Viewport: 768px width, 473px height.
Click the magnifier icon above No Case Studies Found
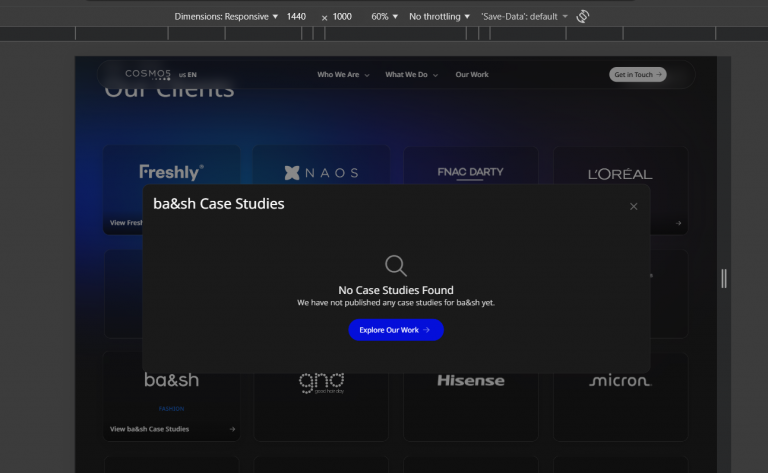pos(396,266)
